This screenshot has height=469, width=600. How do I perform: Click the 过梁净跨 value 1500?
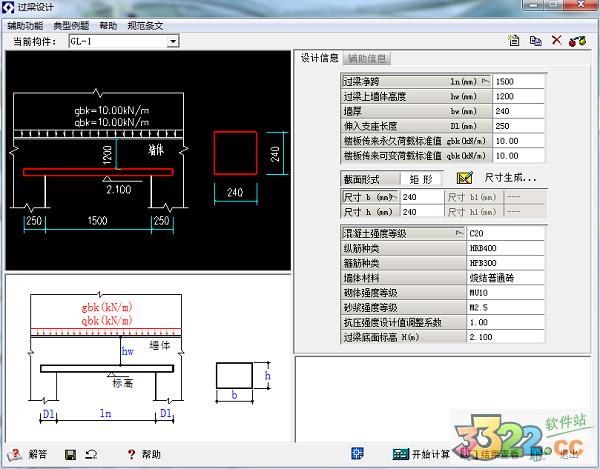point(518,81)
